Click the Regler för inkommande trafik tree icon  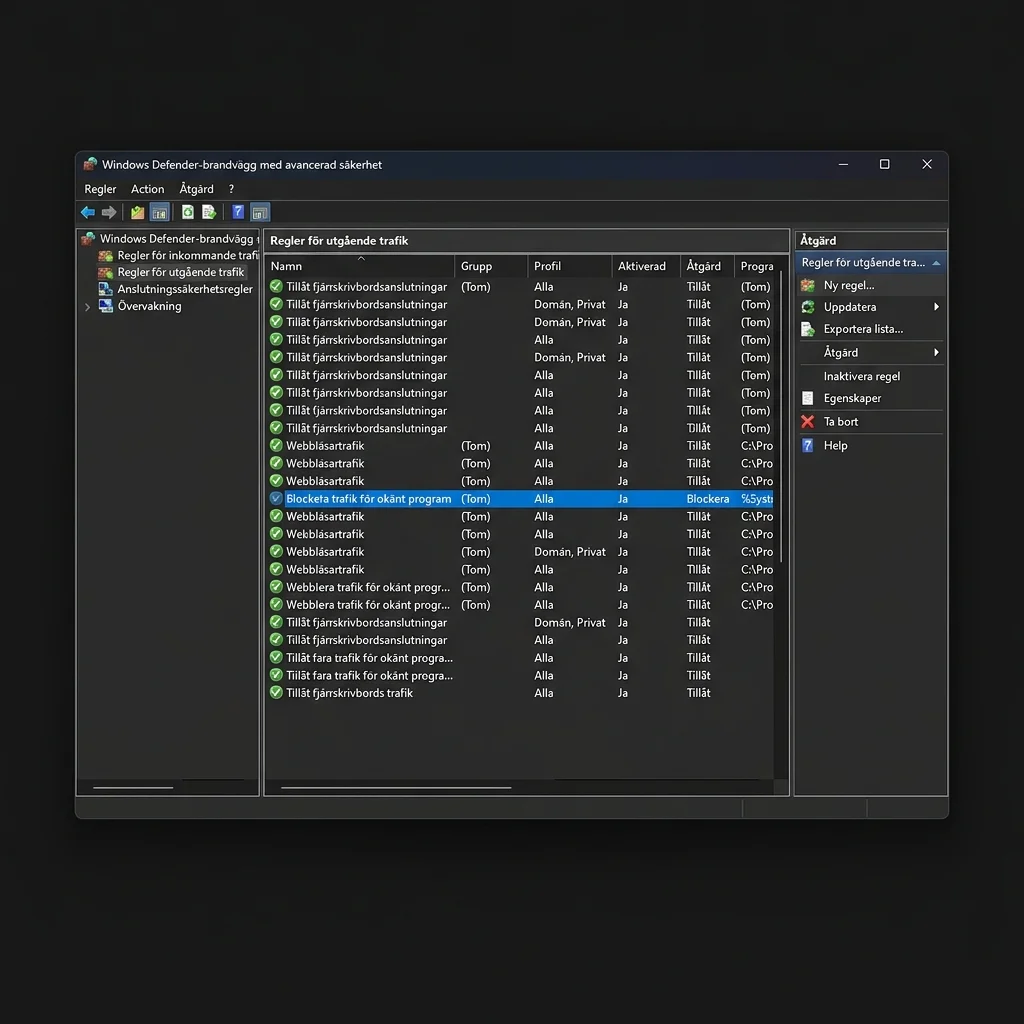click(106, 256)
